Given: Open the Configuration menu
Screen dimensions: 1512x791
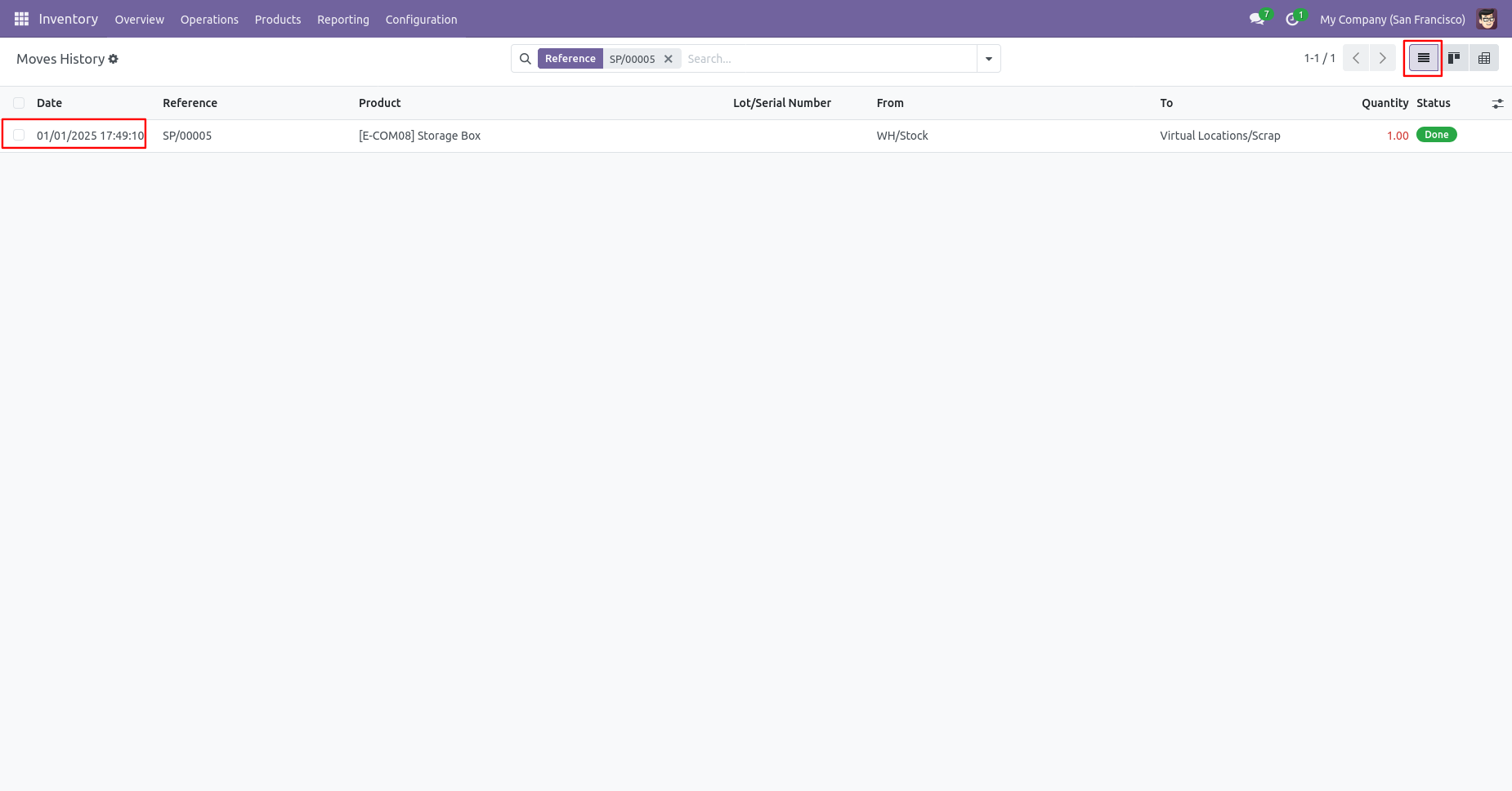Looking at the screenshot, I should 422,20.
